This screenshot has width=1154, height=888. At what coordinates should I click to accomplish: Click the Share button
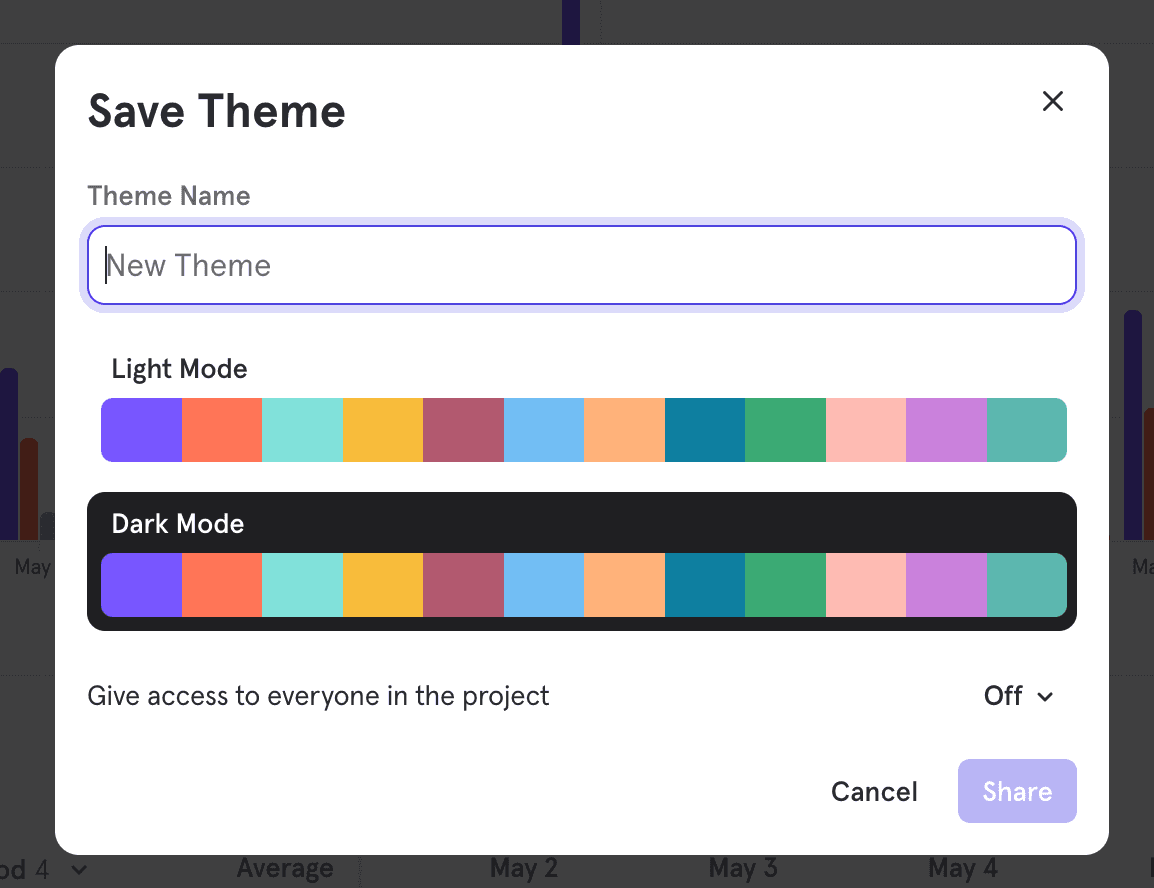tap(1017, 791)
